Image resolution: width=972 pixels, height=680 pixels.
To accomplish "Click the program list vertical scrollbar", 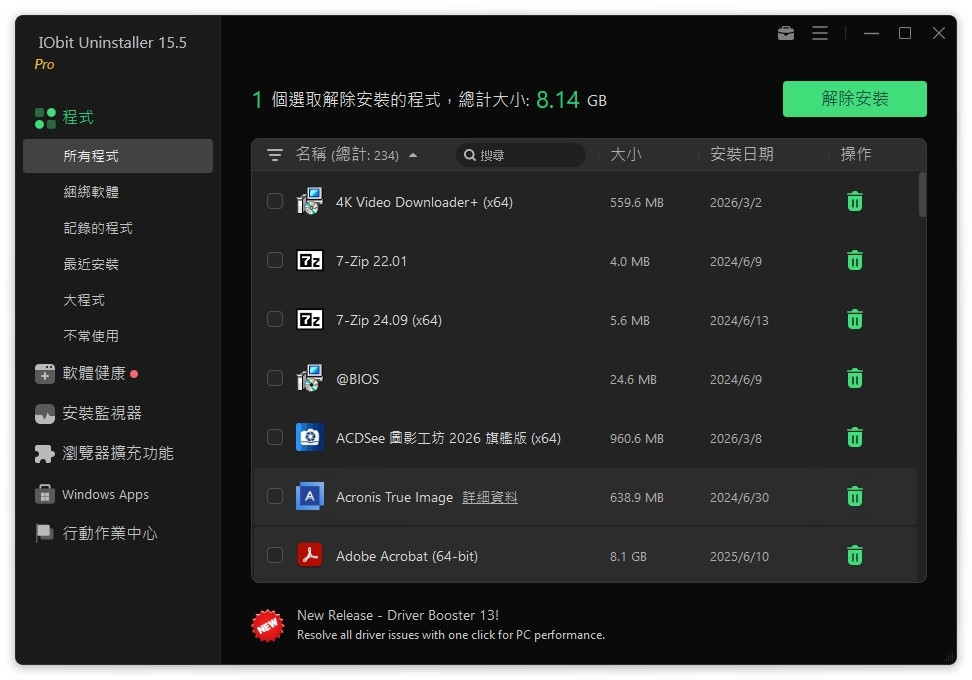I will click(922, 195).
